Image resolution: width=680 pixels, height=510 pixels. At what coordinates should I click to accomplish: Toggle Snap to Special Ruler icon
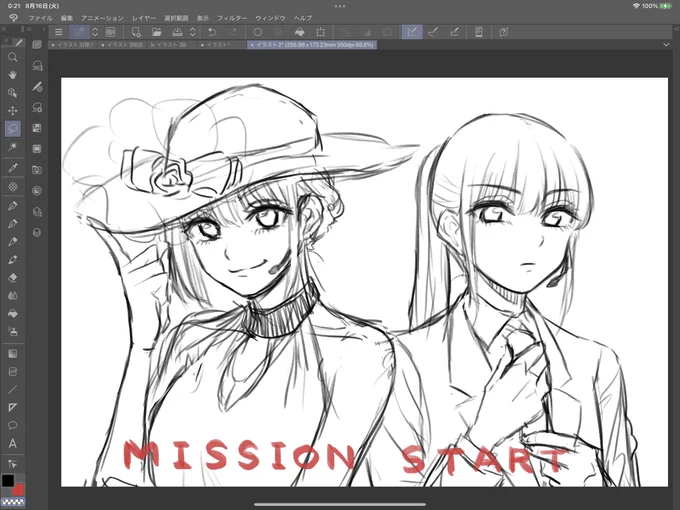point(433,32)
